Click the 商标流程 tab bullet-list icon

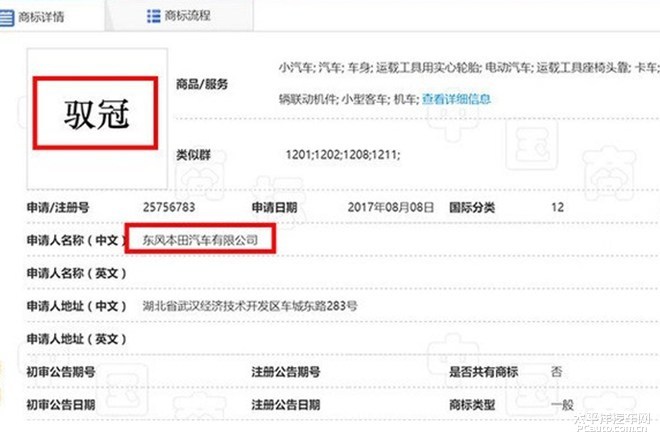[154, 16]
